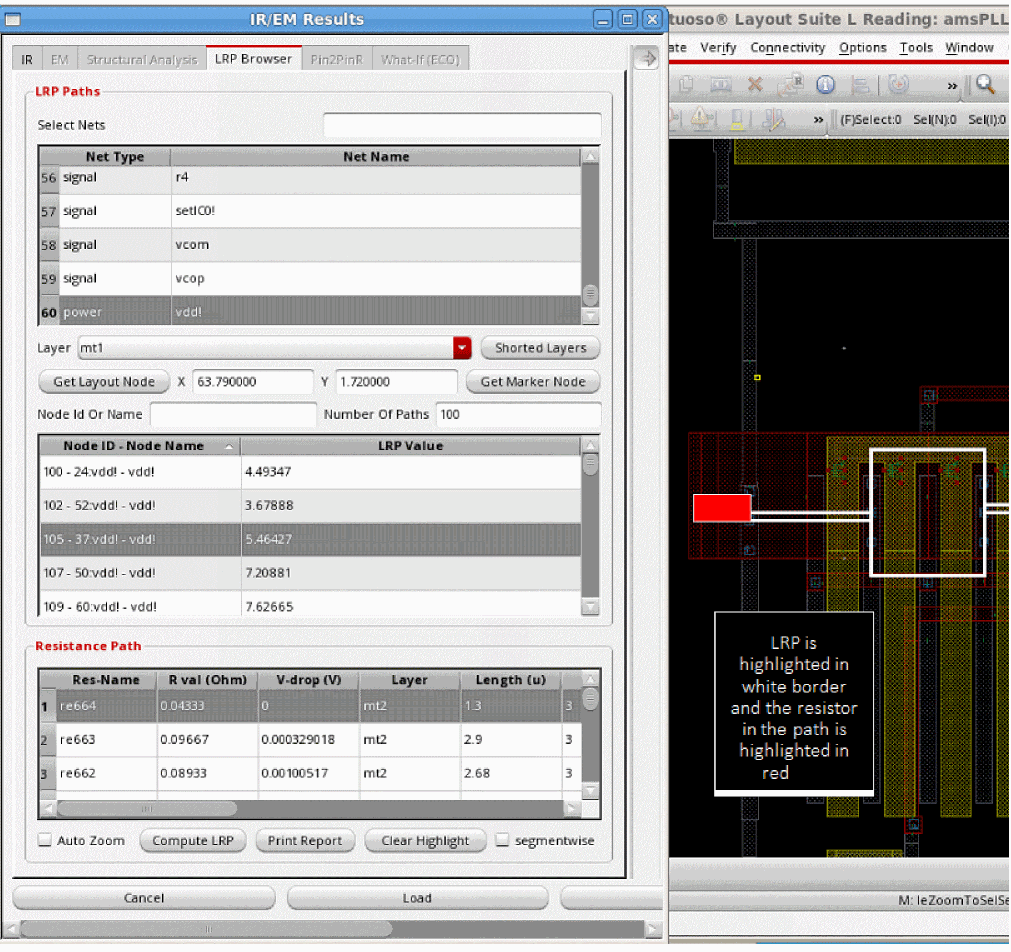Open the Verify menu

(718, 48)
